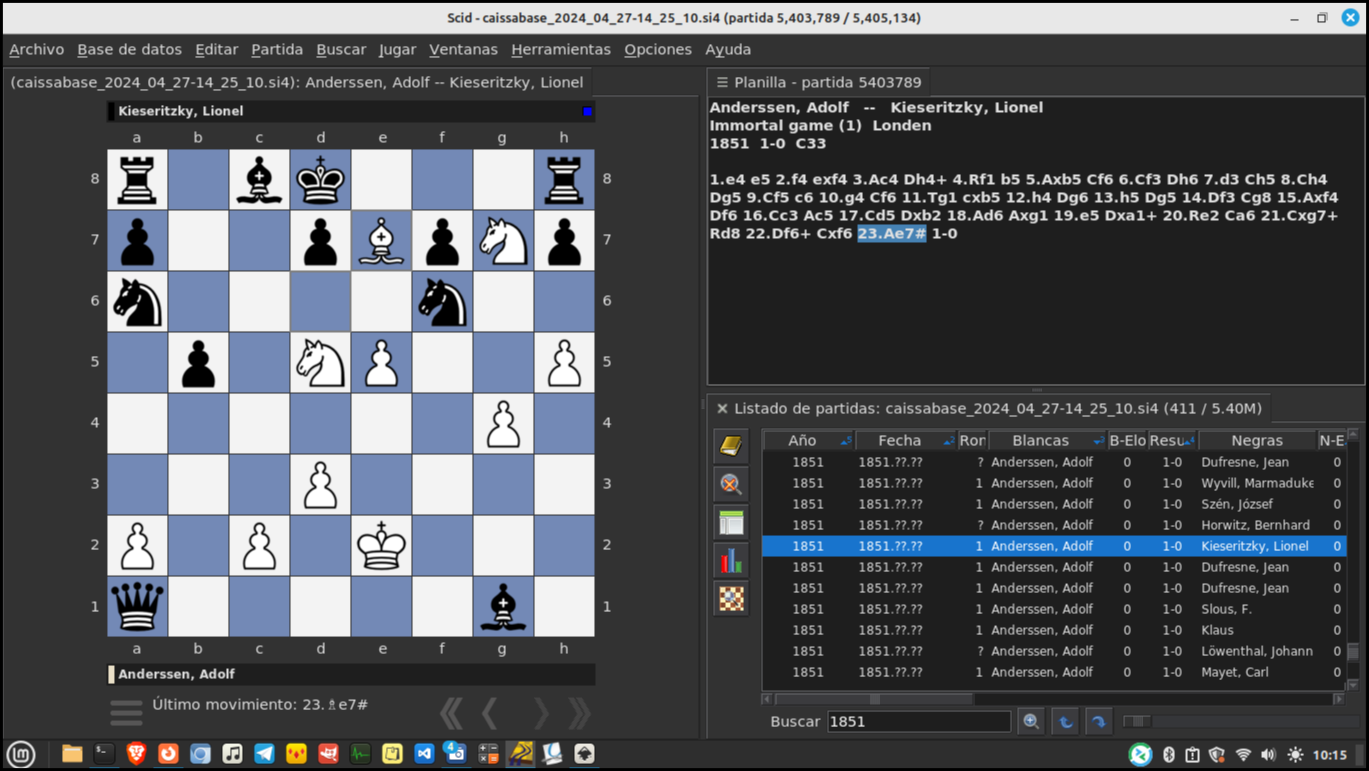
Task: Click the game list horizontal scrollbar
Action: (x=1055, y=699)
